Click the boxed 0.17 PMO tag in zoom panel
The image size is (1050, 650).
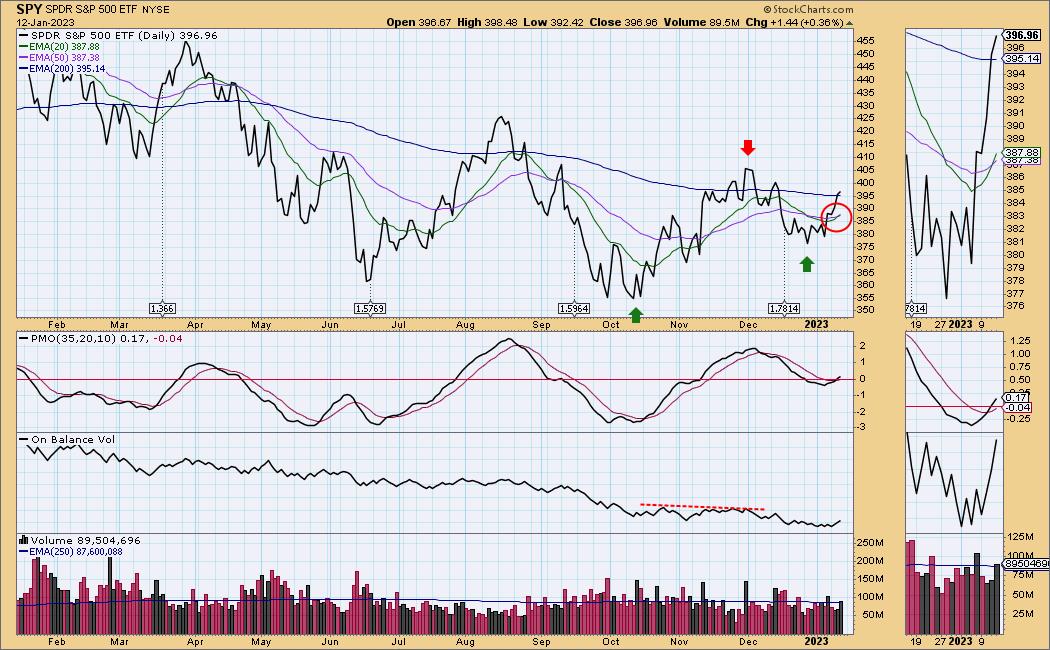click(1017, 398)
